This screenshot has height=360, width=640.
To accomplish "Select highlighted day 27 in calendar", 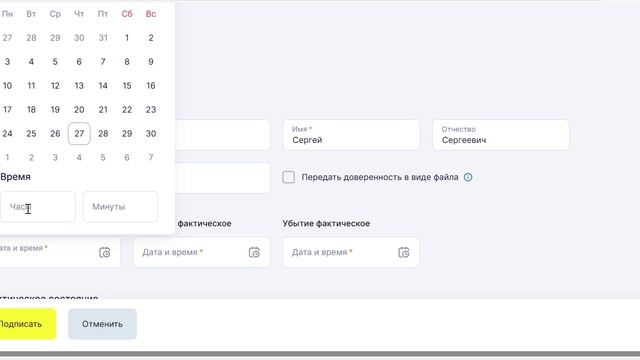I will pyautogui.click(x=79, y=133).
